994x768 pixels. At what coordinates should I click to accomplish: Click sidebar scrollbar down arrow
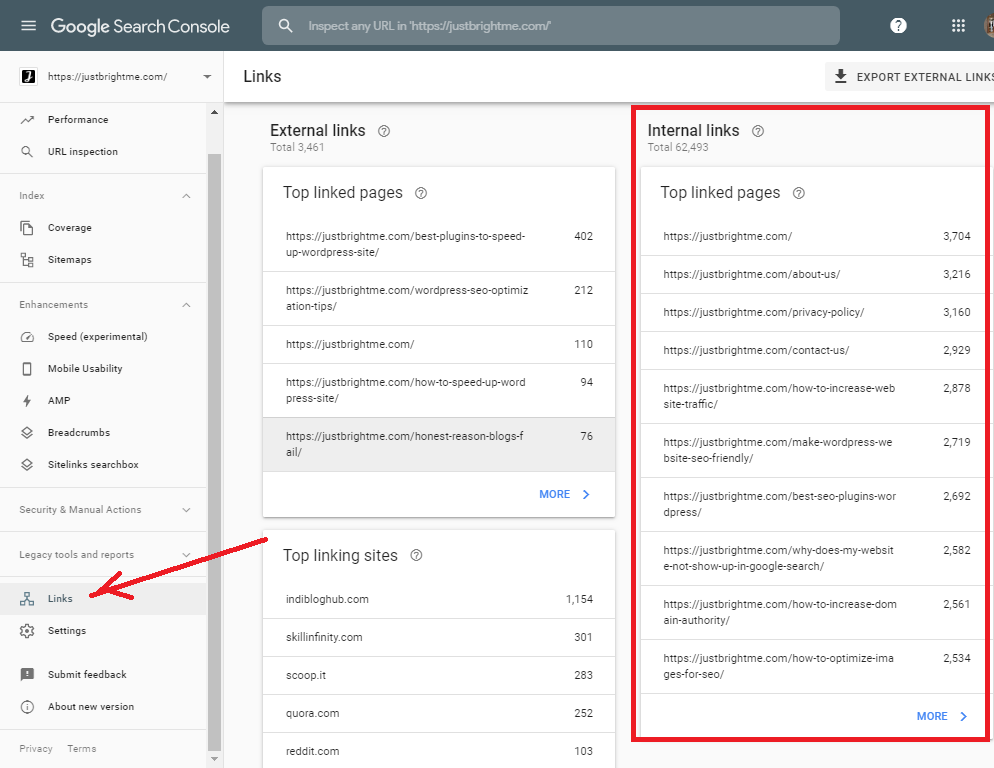coord(214,758)
